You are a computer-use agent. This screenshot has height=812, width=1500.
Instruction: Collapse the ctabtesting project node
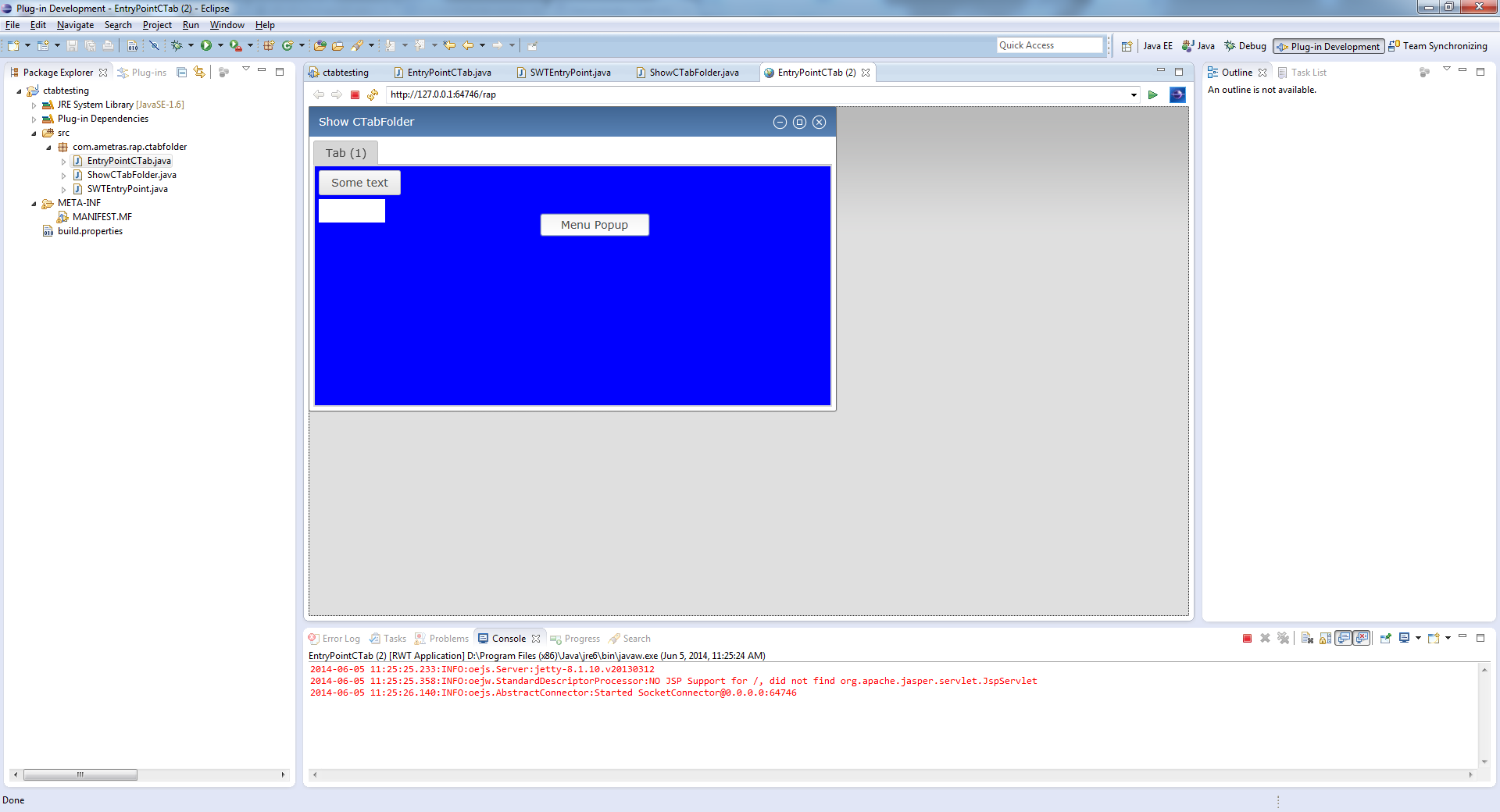(x=19, y=91)
